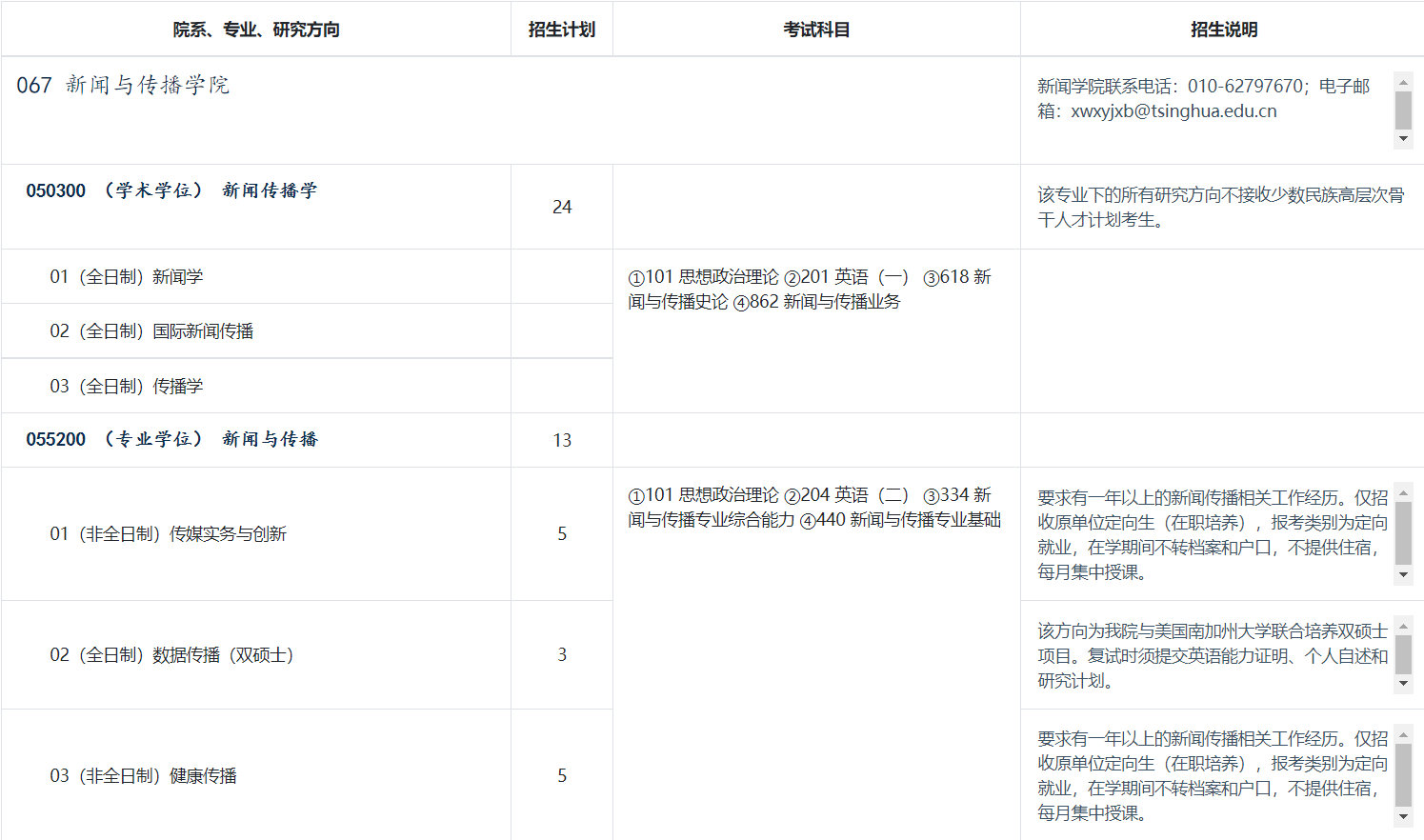Click scrollbar thumb beside 健康传播 note
1424x840 pixels.
pyautogui.click(x=1403, y=775)
